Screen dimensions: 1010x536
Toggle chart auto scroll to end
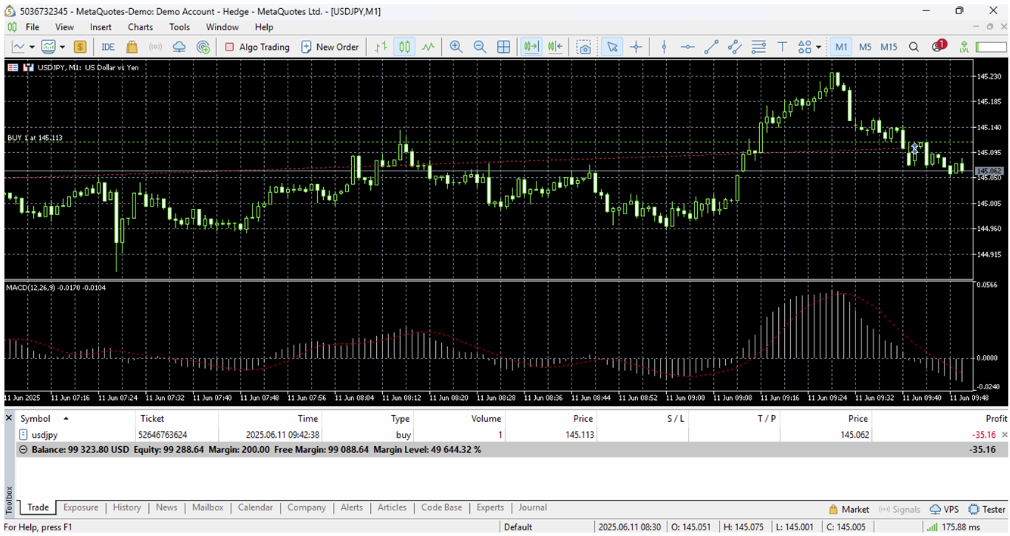point(531,47)
